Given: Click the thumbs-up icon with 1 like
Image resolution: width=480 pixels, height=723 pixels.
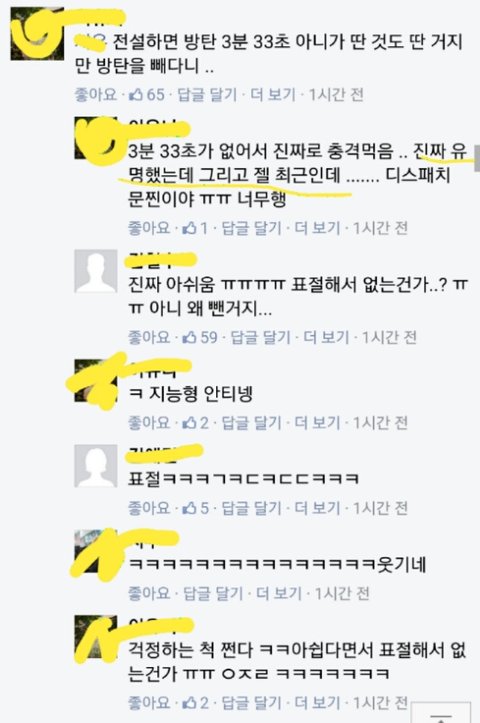Looking at the screenshot, I should click(x=190, y=227).
